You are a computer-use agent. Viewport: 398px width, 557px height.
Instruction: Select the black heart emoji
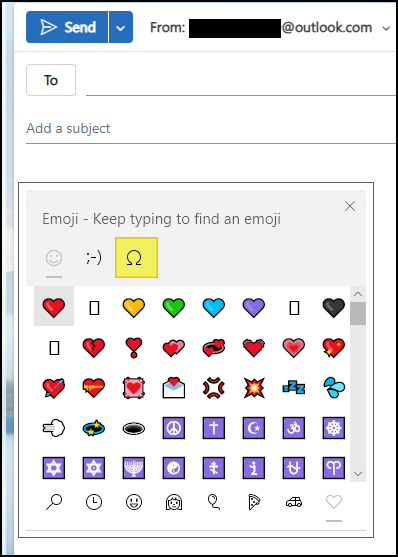(x=334, y=307)
